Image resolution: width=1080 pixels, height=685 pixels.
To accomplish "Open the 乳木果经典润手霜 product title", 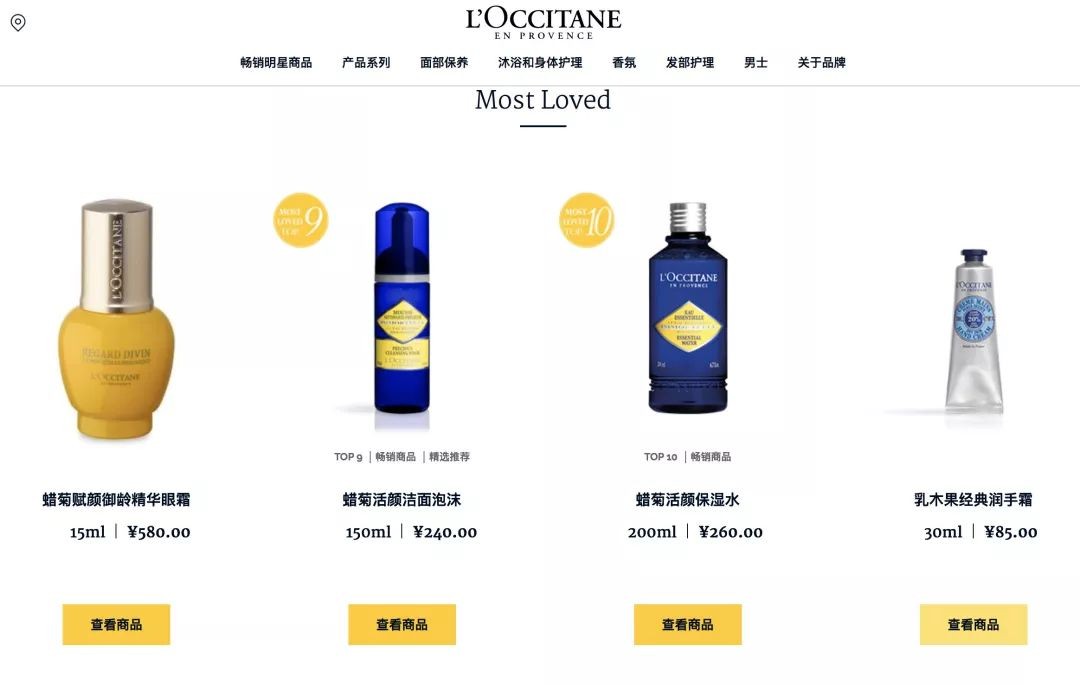I will (973, 500).
